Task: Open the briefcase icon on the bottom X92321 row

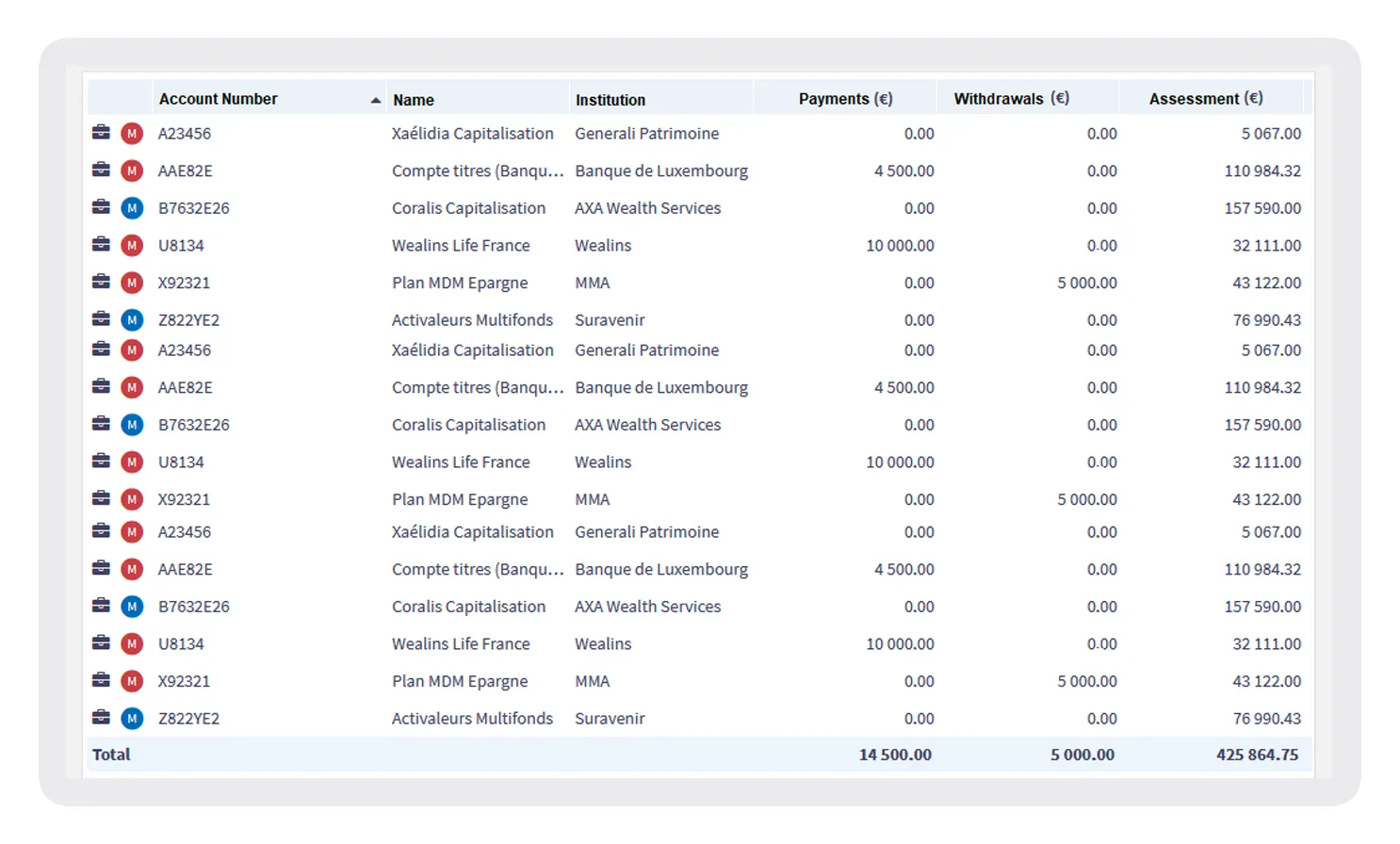Action: 101,679
